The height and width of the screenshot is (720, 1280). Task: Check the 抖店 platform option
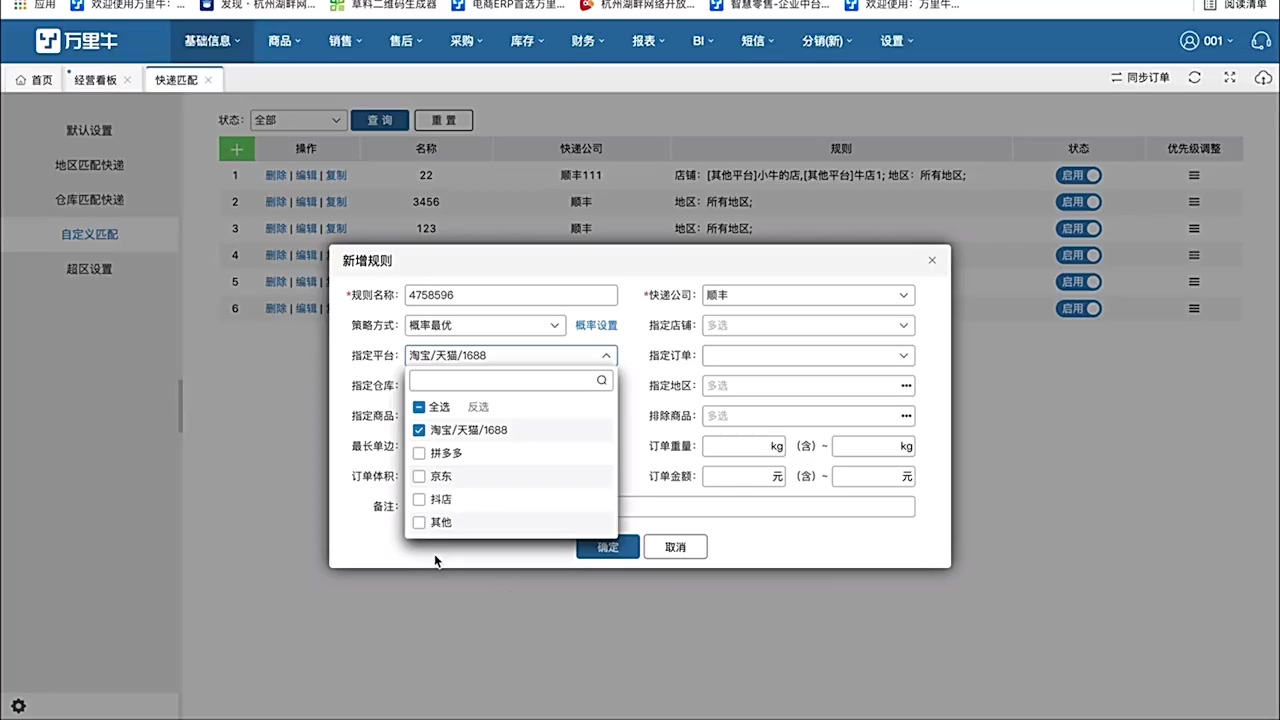click(419, 499)
